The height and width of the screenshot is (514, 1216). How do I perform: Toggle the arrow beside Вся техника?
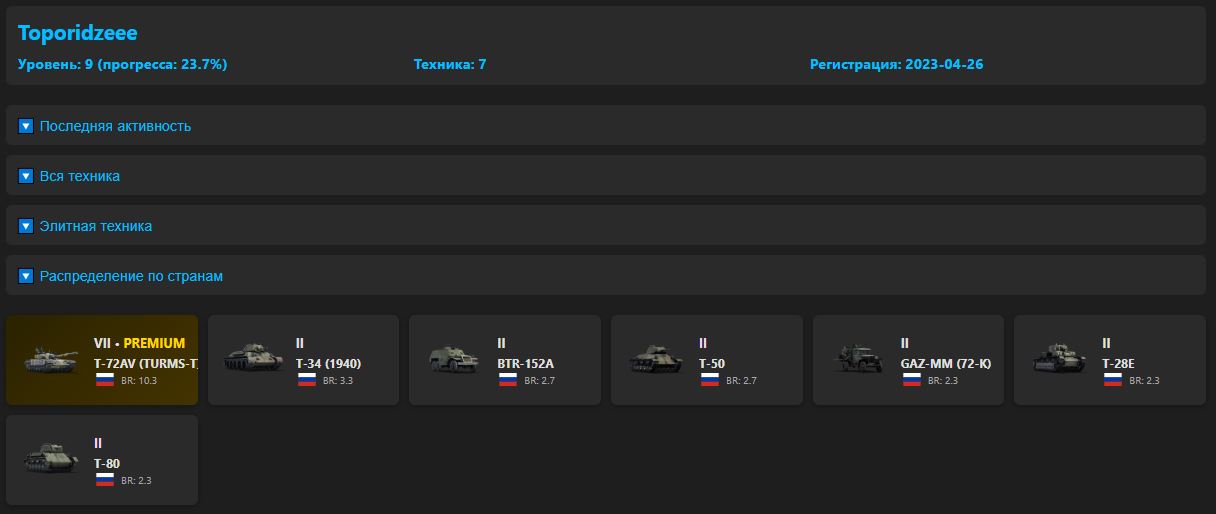click(26, 176)
